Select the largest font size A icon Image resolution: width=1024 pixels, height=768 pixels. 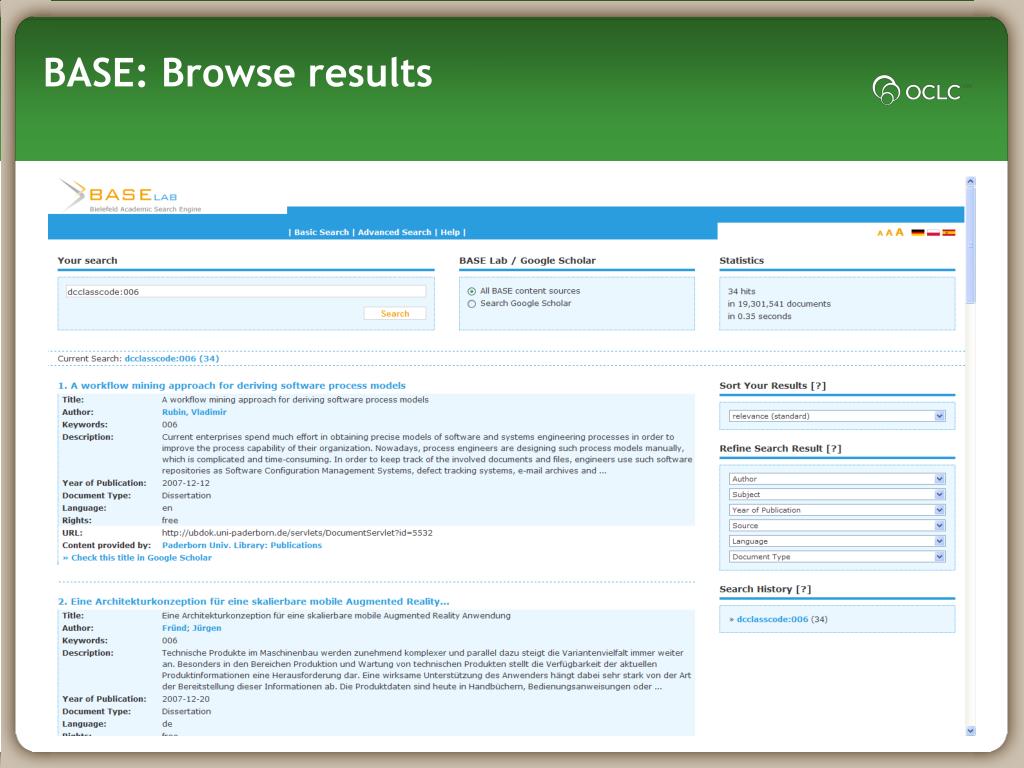[899, 232]
